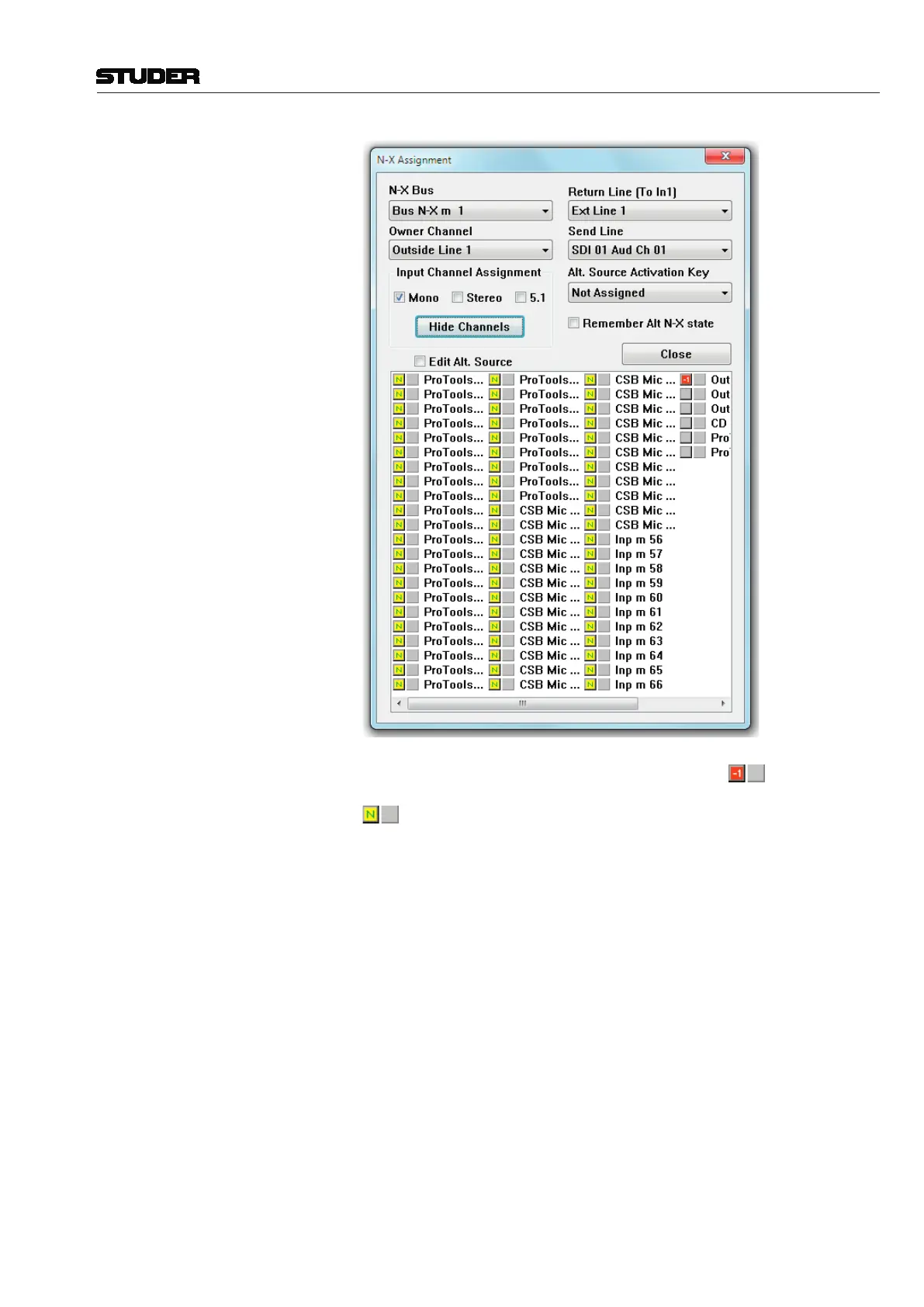Select the "CD" channel label
924x1307 pixels.
coord(719,423)
